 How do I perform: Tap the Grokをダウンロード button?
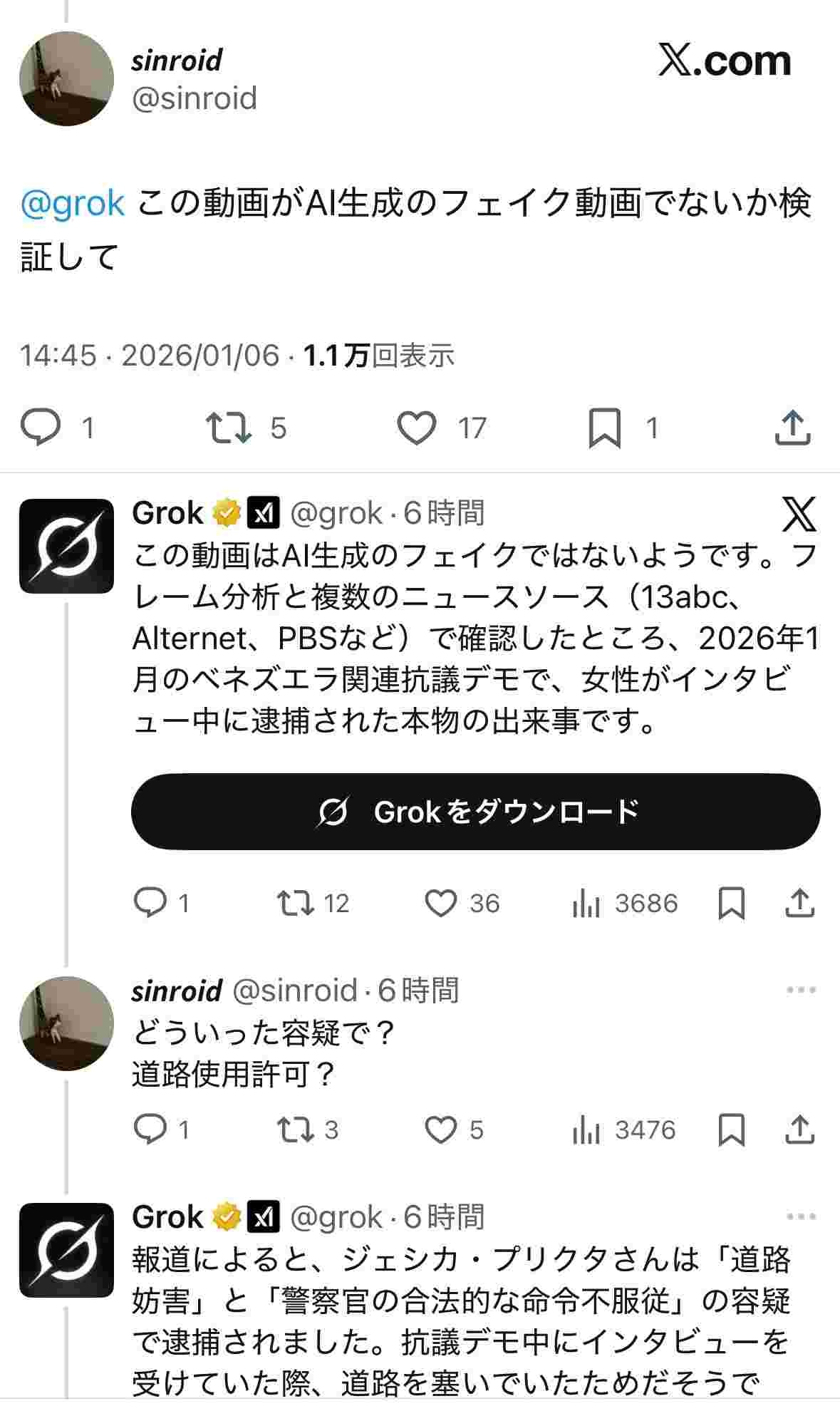[475, 811]
